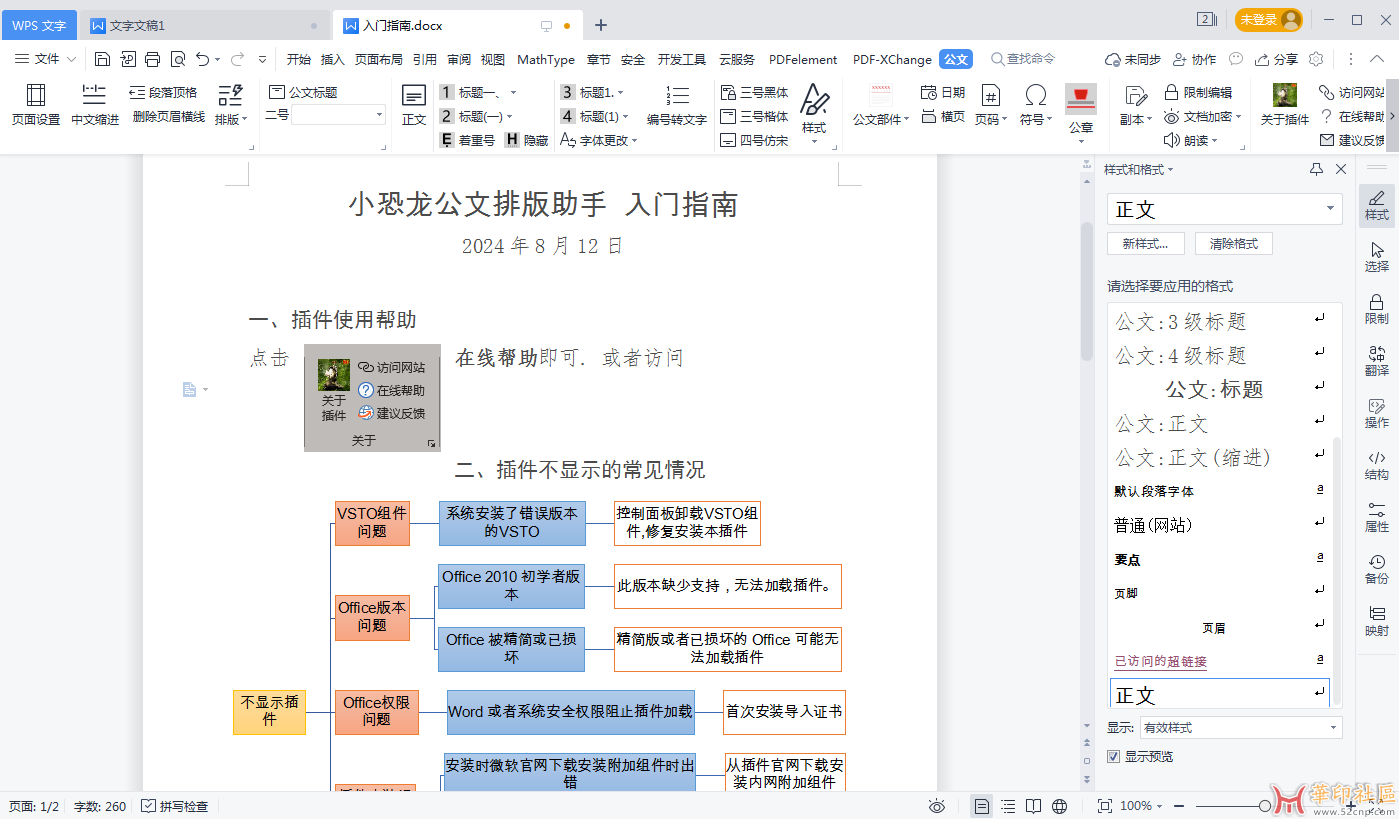Viewport: 1399px width, 819px height.
Task: Switch to the 插入 ribbon tab
Action: pyautogui.click(x=332, y=59)
